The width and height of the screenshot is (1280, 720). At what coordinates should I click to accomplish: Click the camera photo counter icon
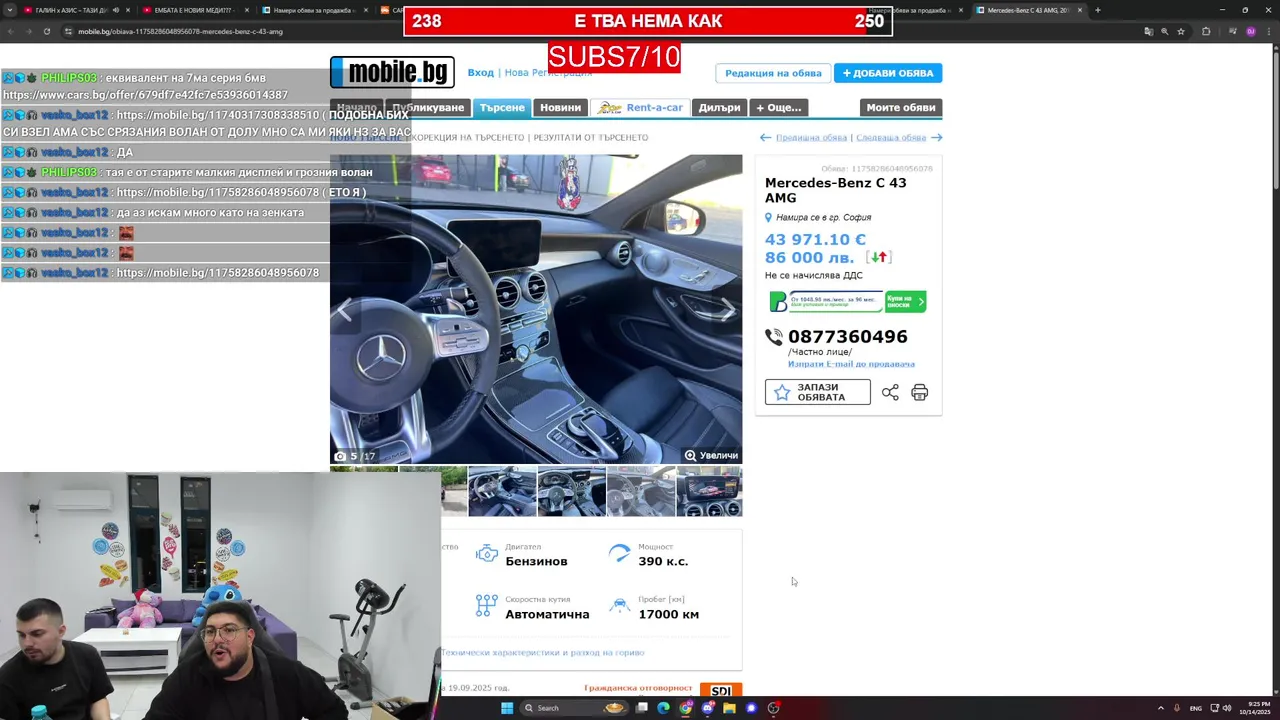pos(340,456)
